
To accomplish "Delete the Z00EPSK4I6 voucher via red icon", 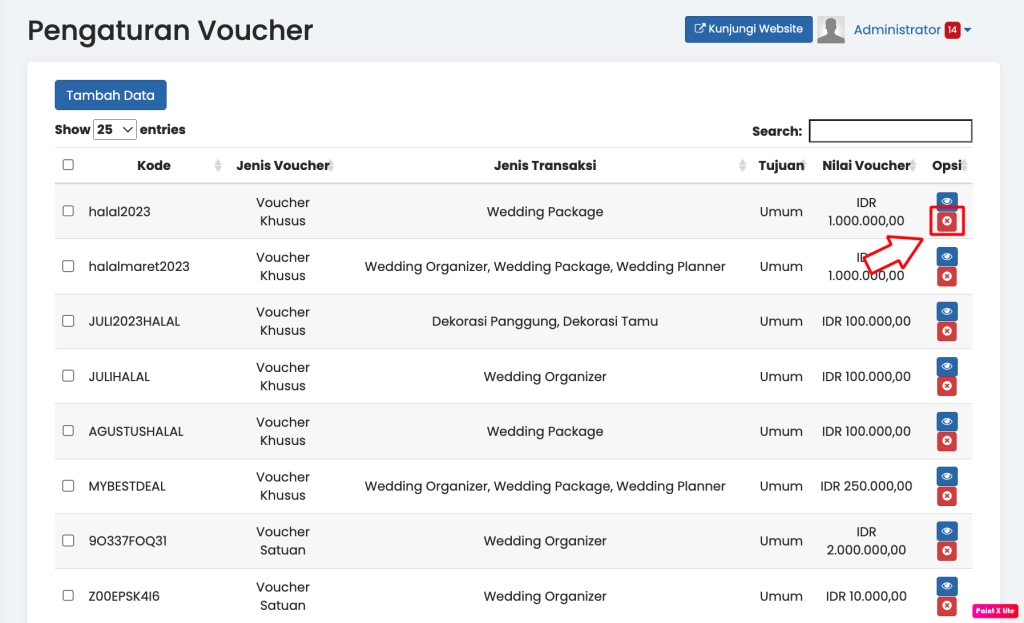I will (947, 606).
